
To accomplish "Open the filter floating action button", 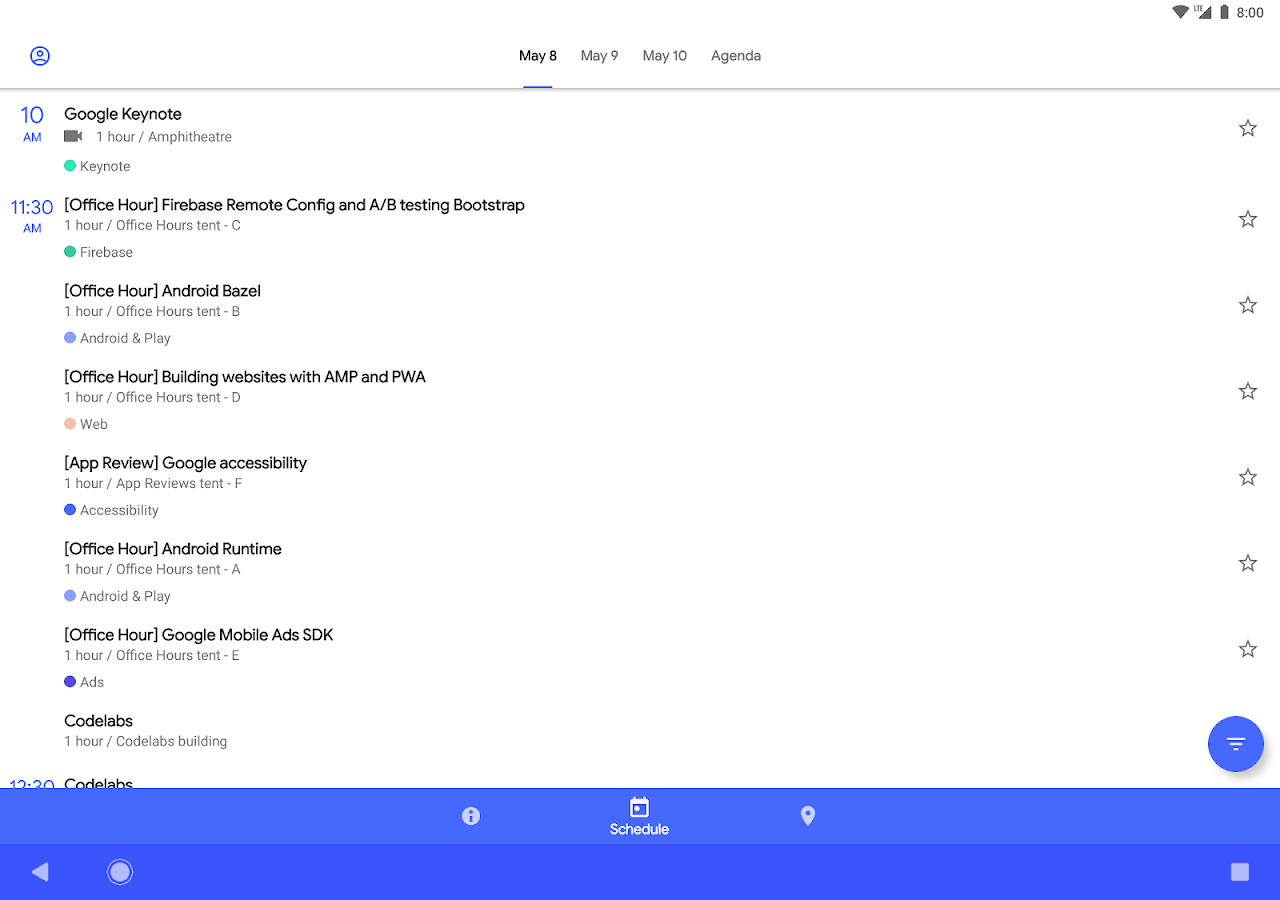I will click(x=1236, y=744).
